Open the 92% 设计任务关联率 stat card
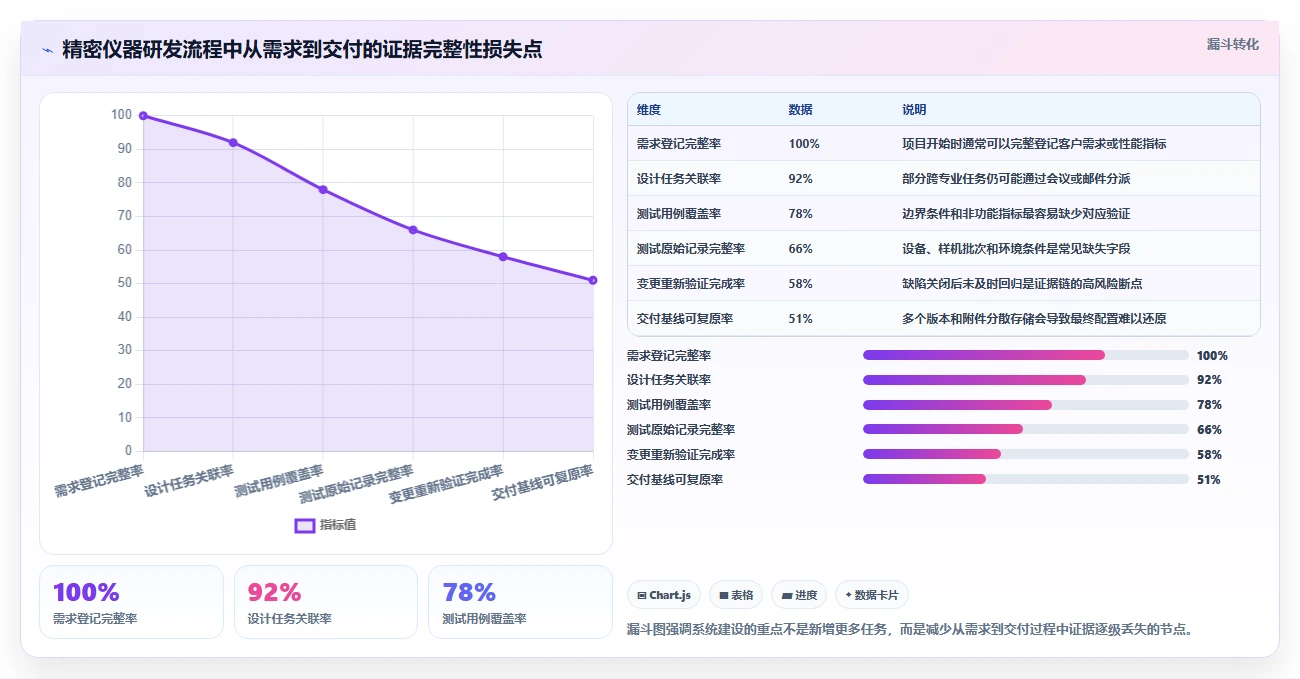 (326, 602)
